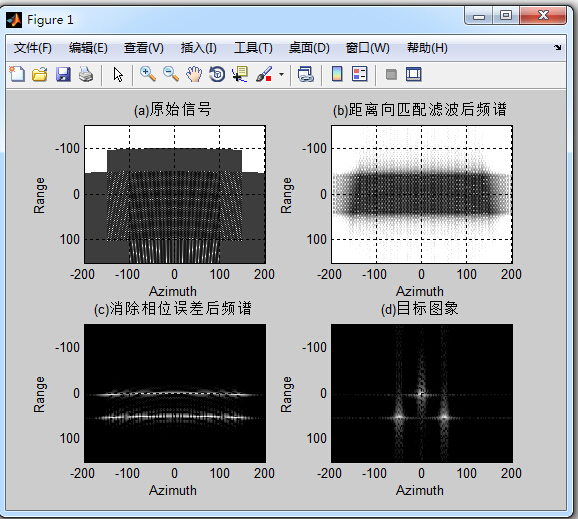Open the 工具(T) menu
This screenshot has width=578, height=519.
tap(253, 48)
